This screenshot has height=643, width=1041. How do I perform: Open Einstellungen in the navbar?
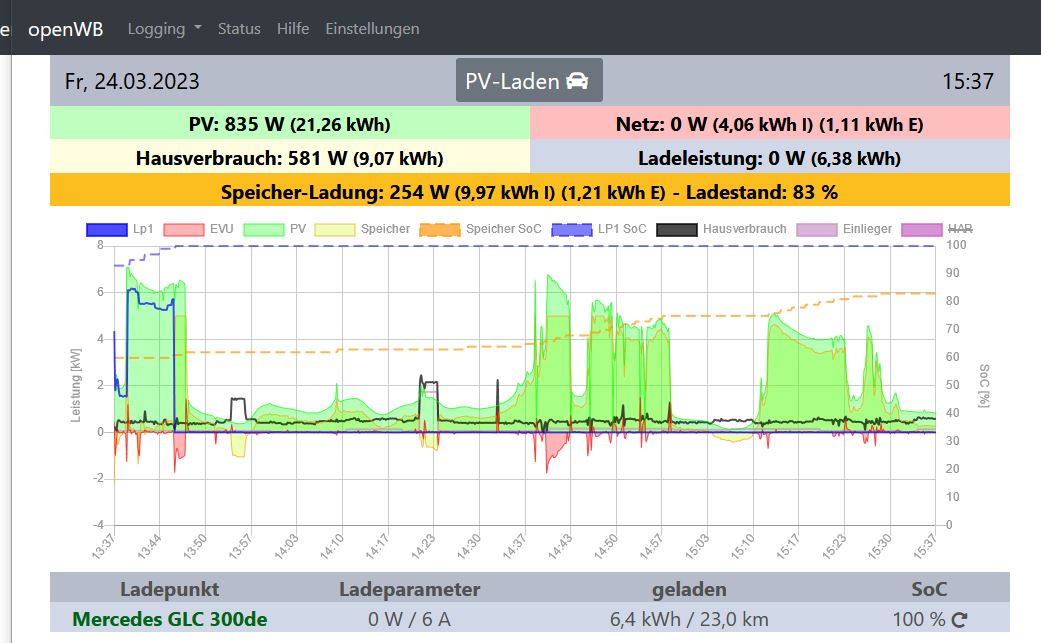point(372,29)
